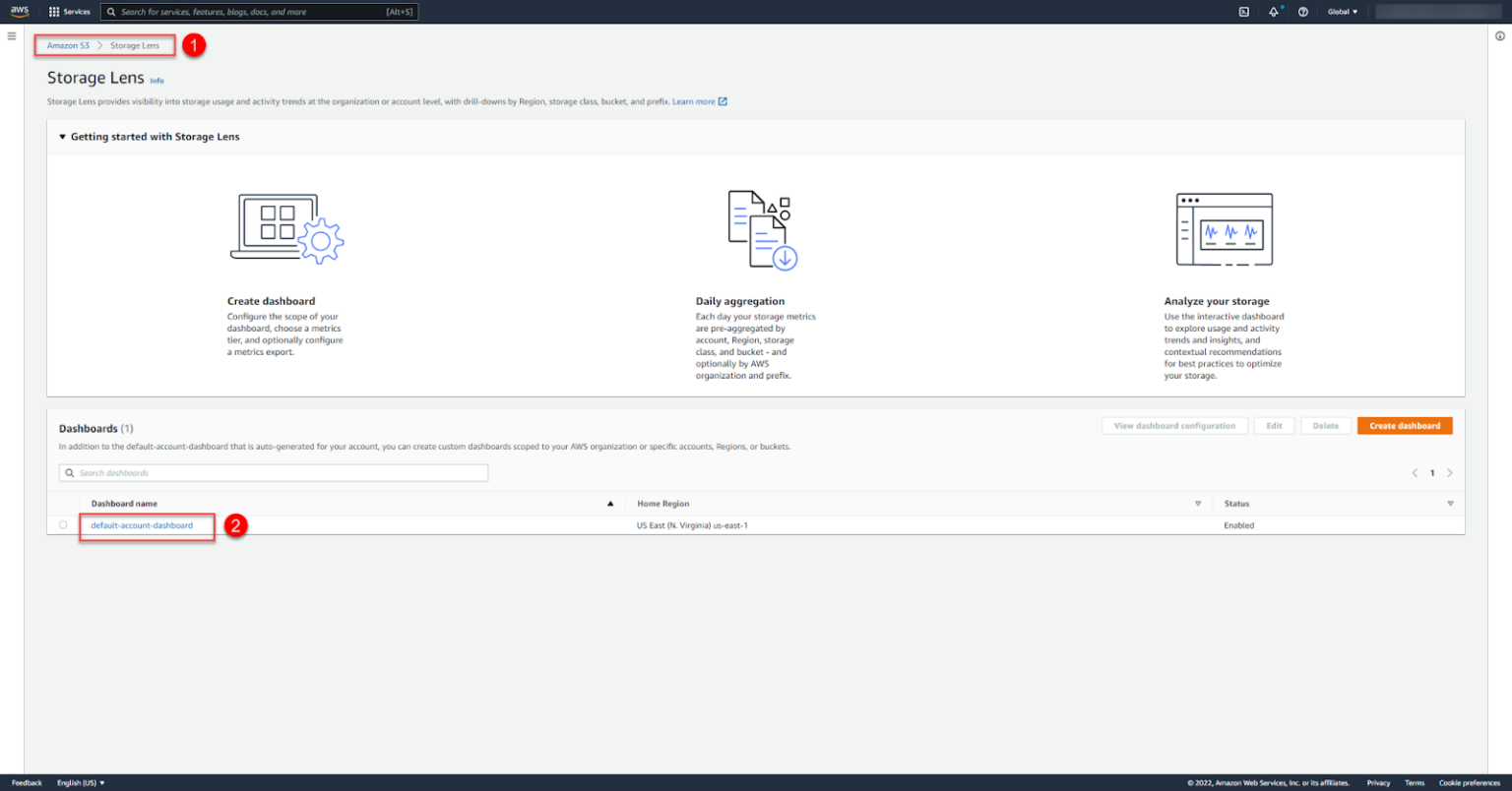1512x791 pixels.
Task: Click the Create dashboard button
Action: 1404,426
